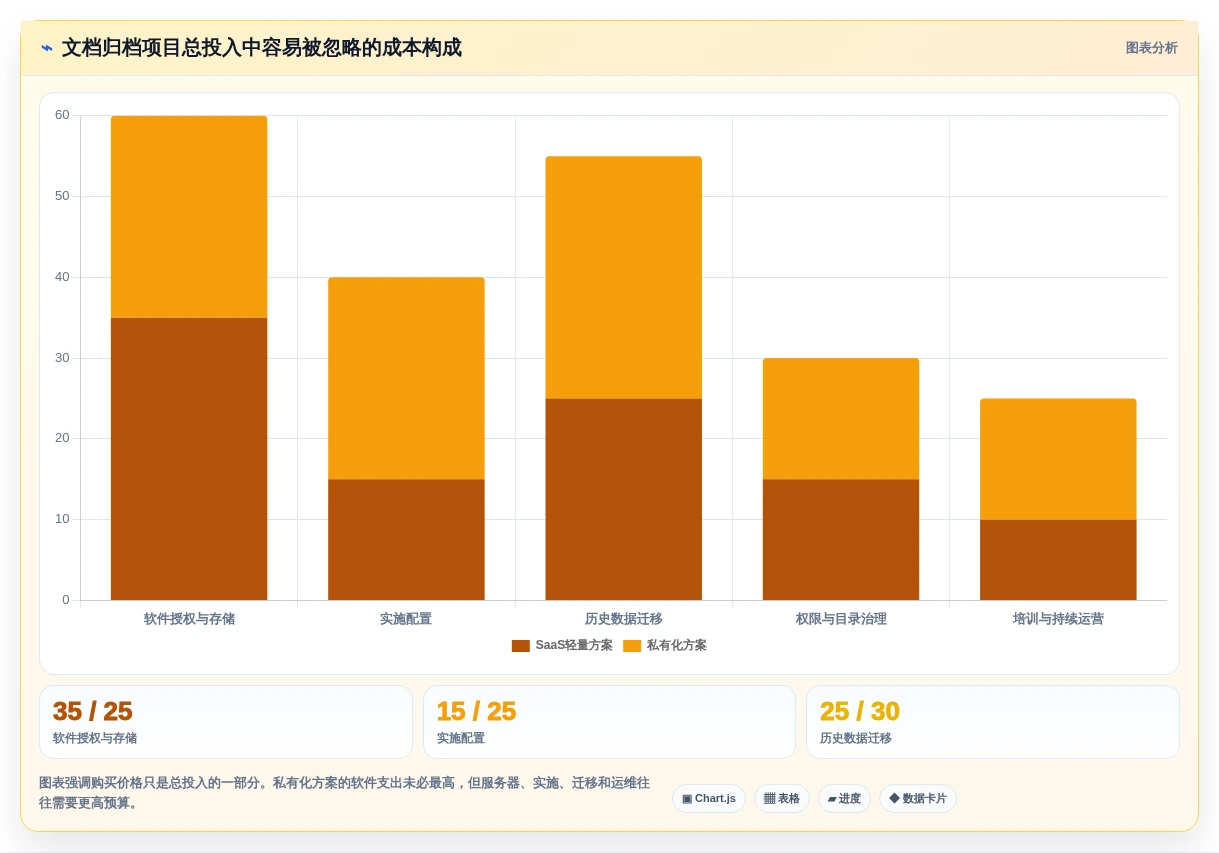The width and height of the screenshot is (1219, 853).
Task: Click the 图表强调购买价格 description paragraph
Action: 345,792
